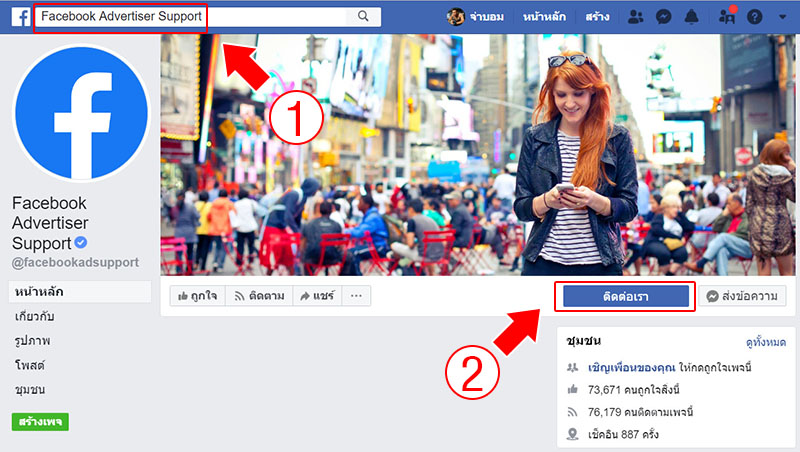
Task: Click the ถูกใจ like button
Action: [197, 296]
